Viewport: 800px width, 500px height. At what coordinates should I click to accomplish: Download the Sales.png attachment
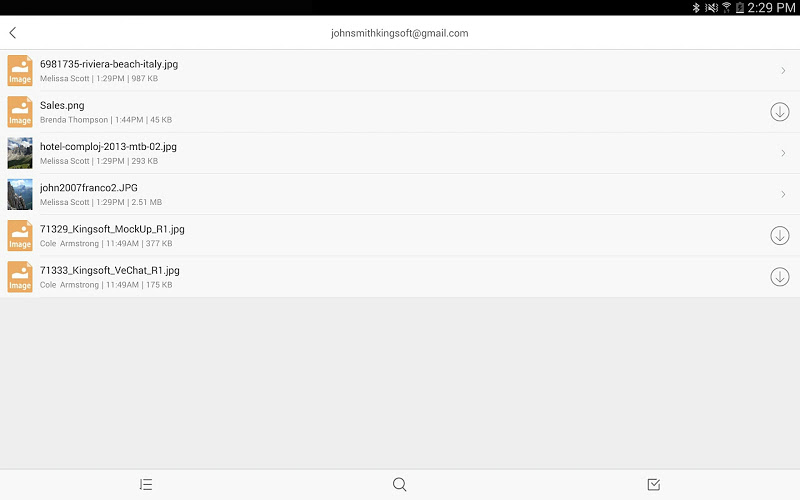780,112
